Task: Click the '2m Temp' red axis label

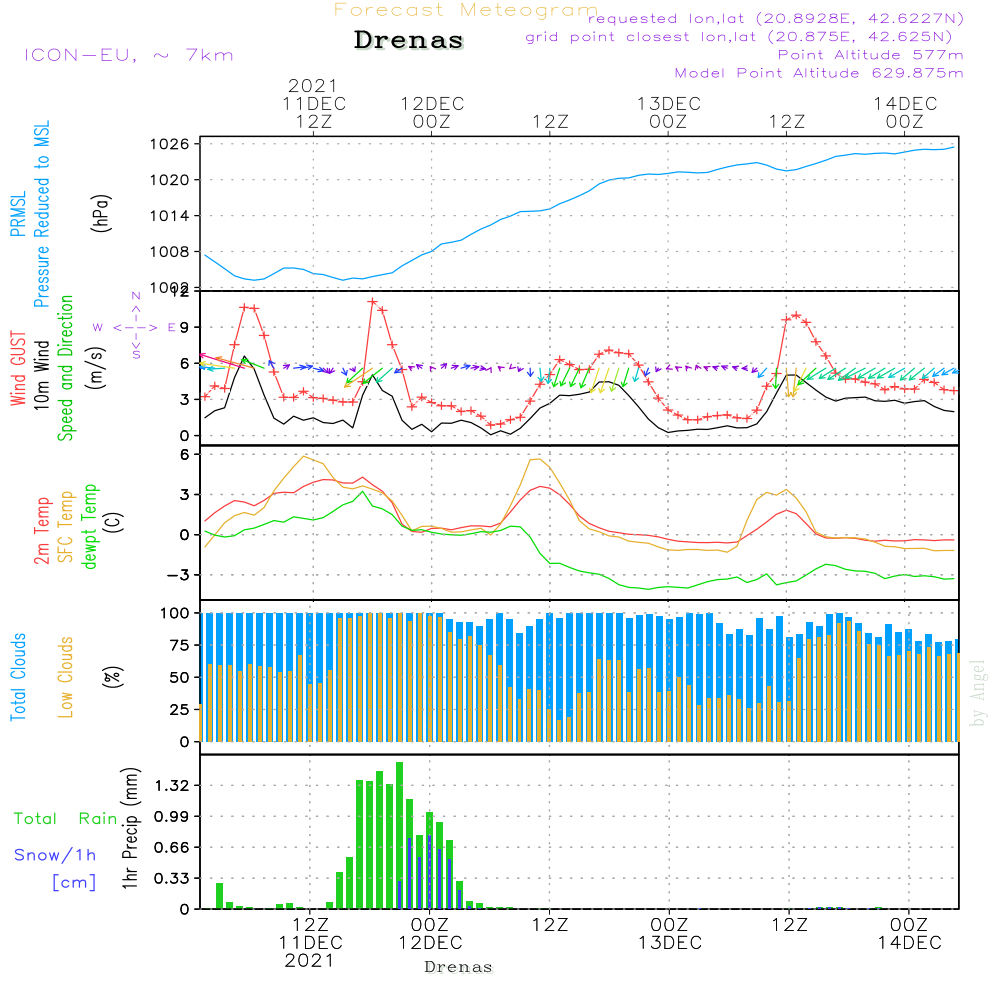Action: [x=42, y=531]
